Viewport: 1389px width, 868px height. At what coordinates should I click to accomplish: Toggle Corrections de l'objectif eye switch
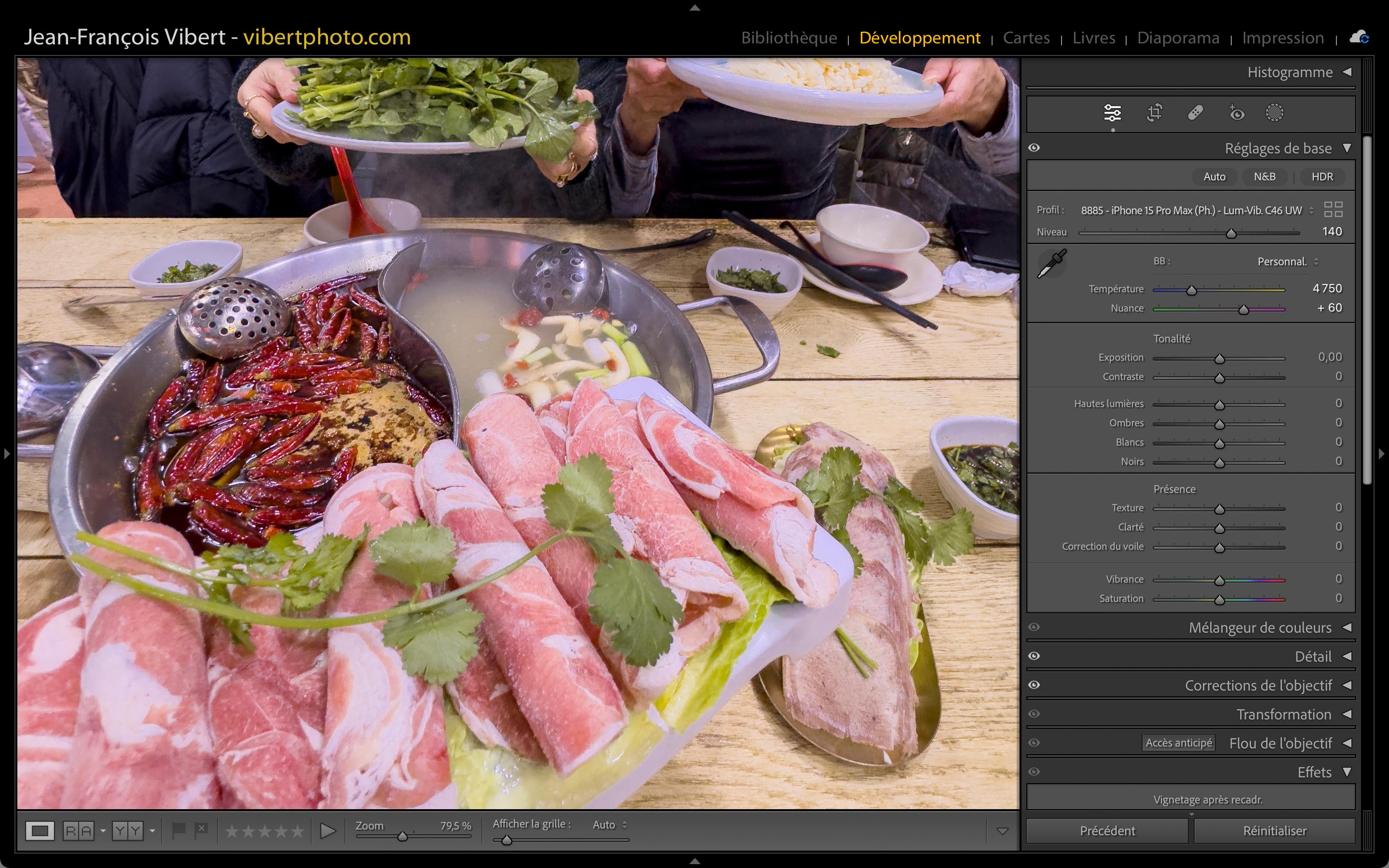[1035, 685]
